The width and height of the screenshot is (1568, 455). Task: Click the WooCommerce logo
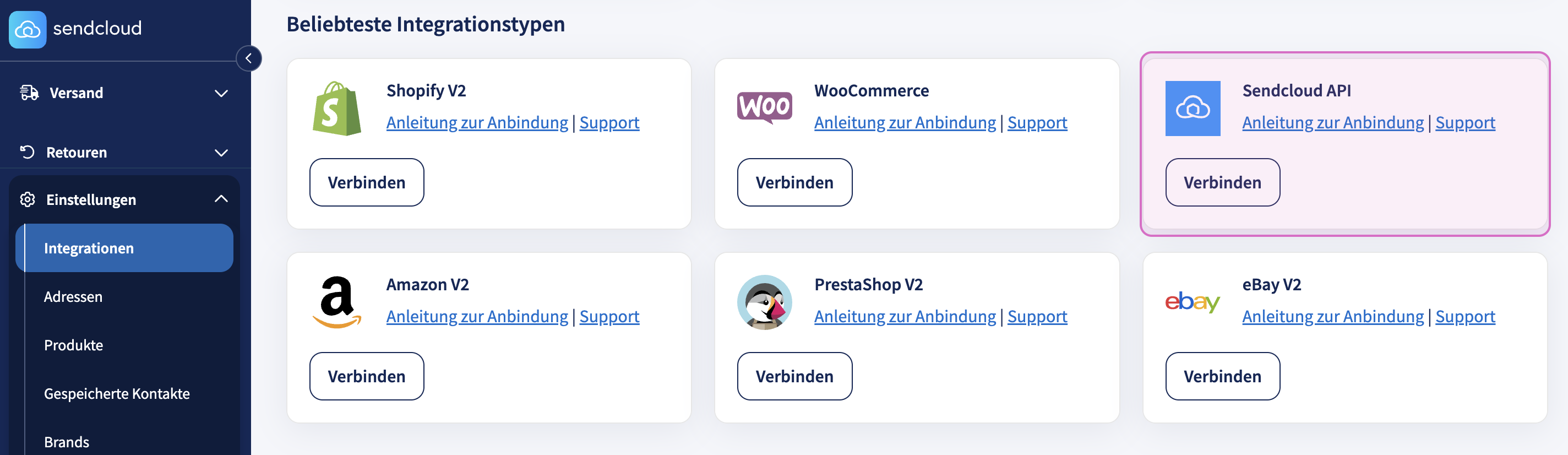tap(765, 107)
